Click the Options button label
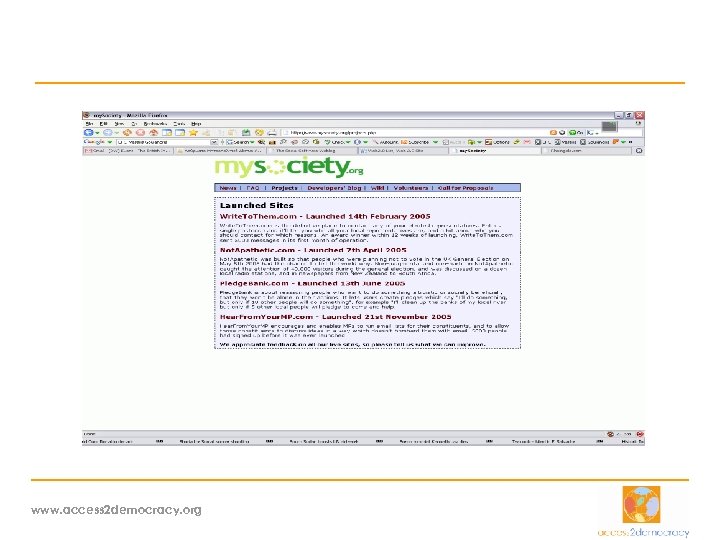The width and height of the screenshot is (720, 540). pos(501,142)
